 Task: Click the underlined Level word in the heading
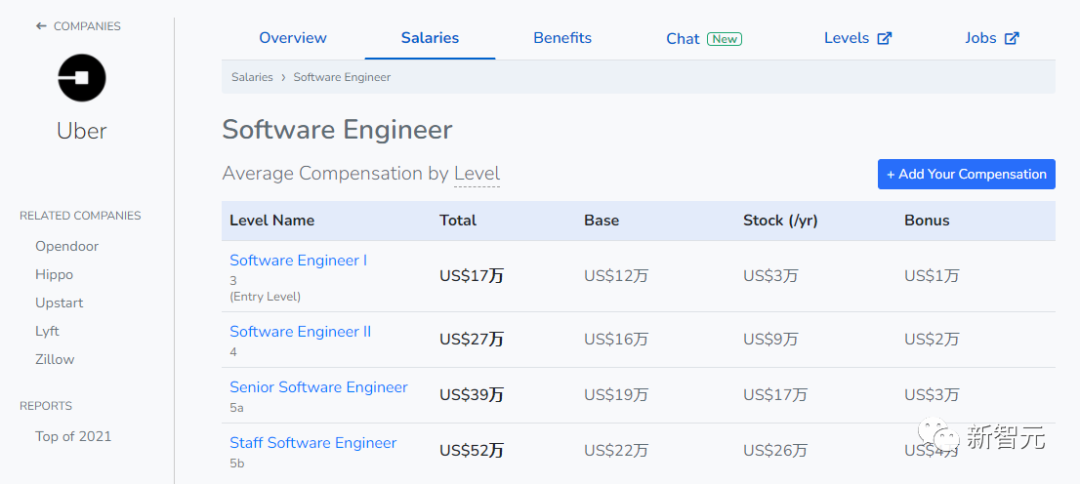coord(477,174)
